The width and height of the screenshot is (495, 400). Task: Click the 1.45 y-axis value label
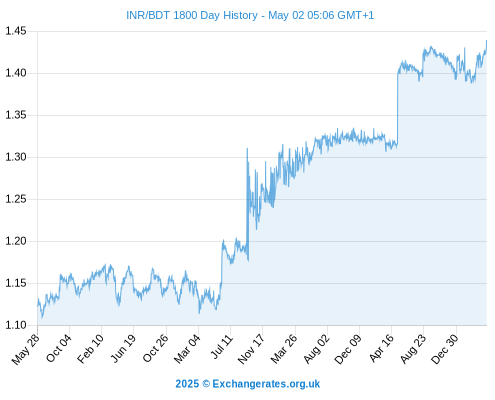(16, 31)
